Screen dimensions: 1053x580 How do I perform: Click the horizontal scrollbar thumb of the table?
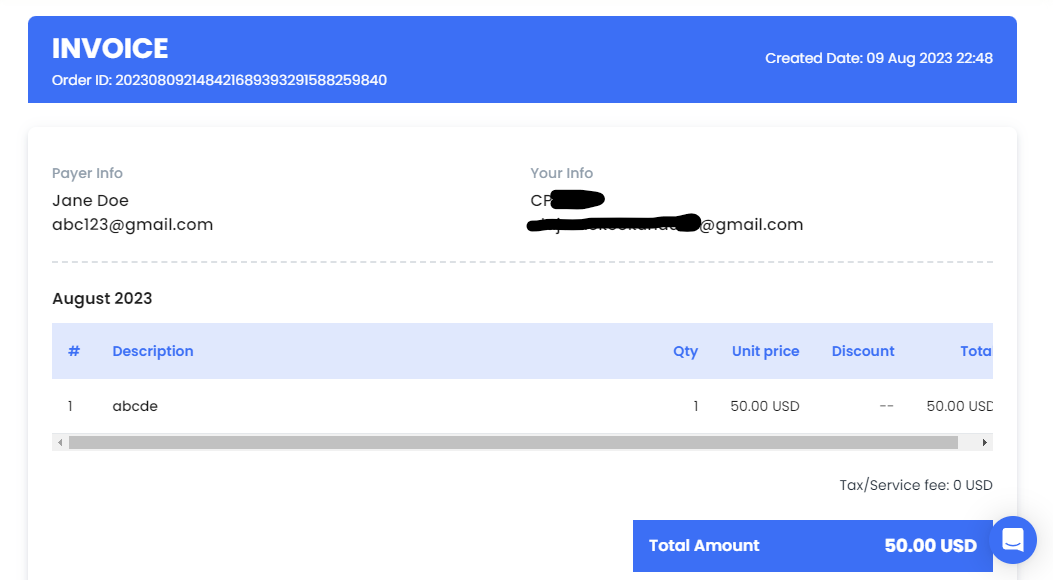click(x=512, y=442)
